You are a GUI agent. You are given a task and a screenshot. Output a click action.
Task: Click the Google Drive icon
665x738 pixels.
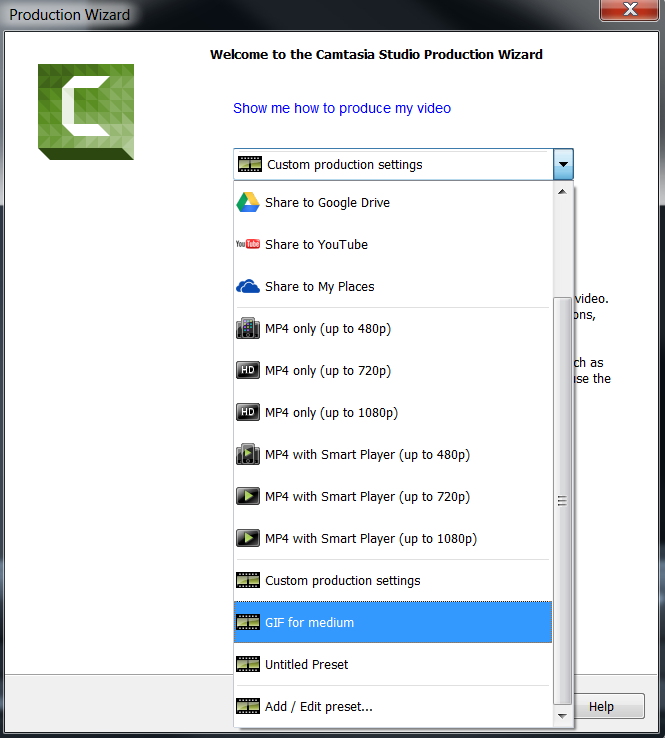(x=248, y=202)
